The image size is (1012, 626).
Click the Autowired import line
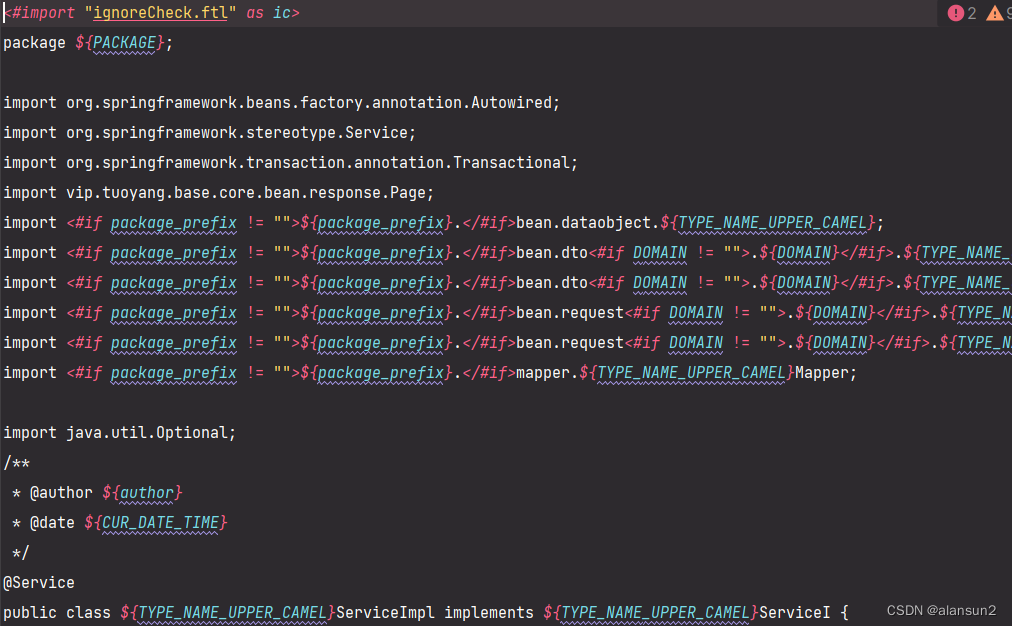(x=281, y=103)
